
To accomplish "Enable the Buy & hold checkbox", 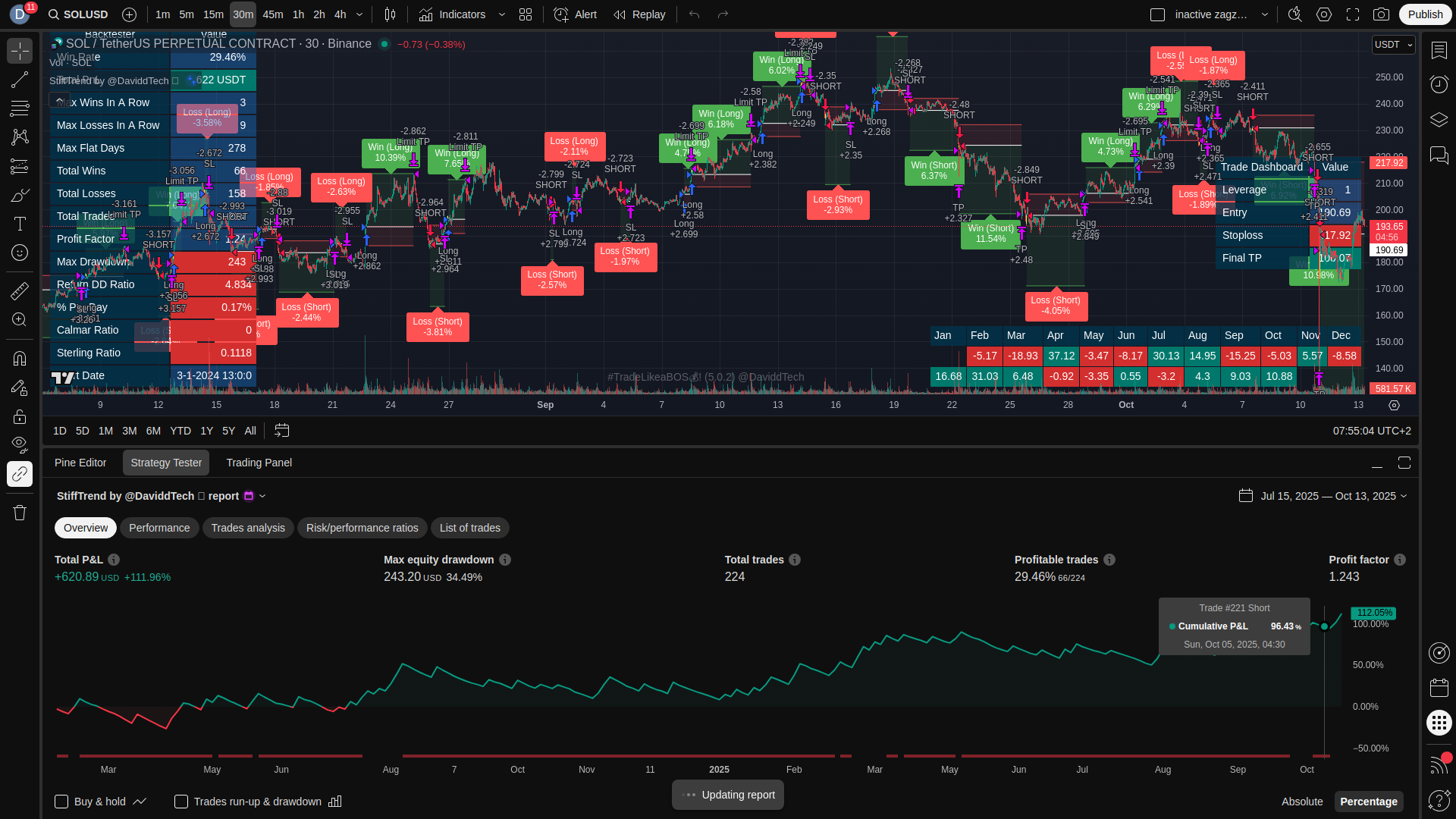I will click(61, 802).
